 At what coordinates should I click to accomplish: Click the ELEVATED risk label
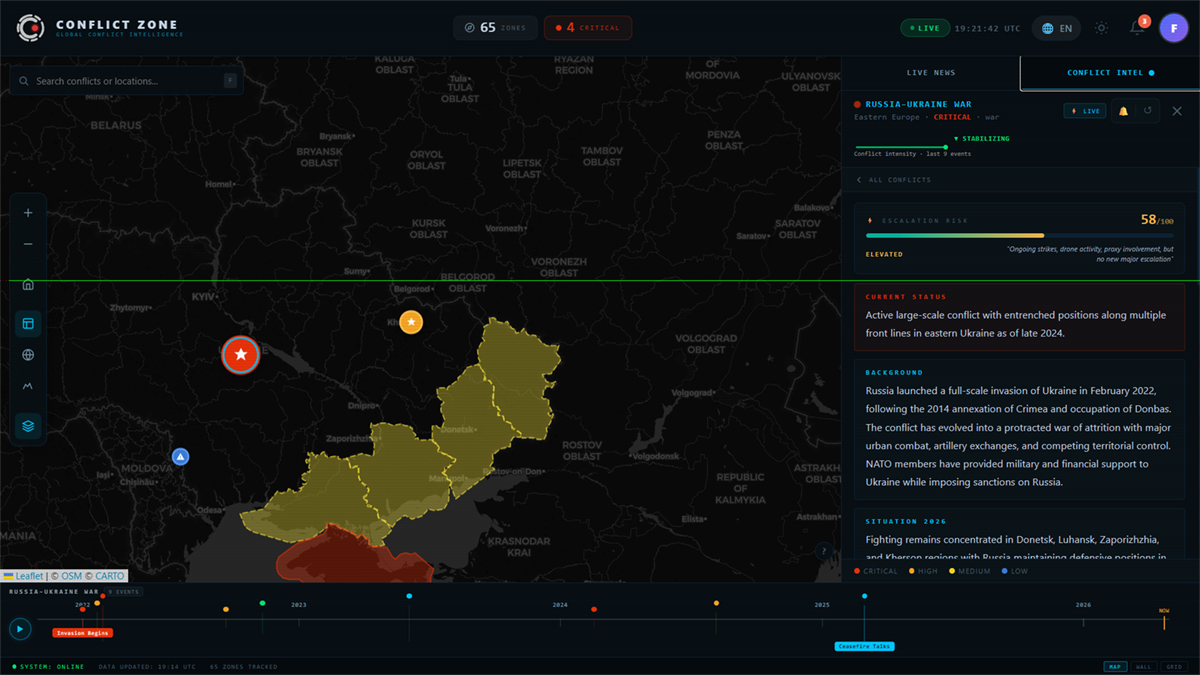(884, 254)
